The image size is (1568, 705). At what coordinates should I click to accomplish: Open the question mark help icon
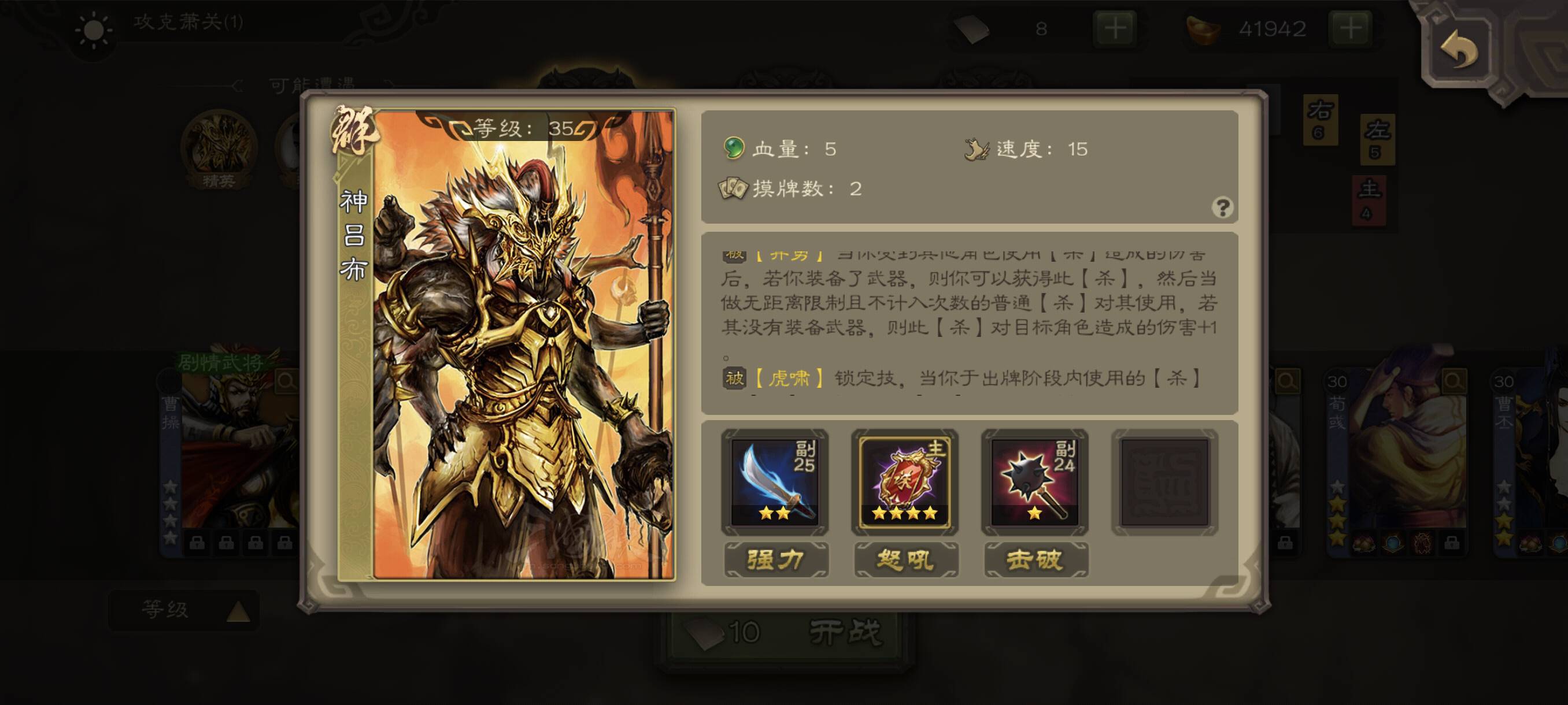coord(1222,207)
